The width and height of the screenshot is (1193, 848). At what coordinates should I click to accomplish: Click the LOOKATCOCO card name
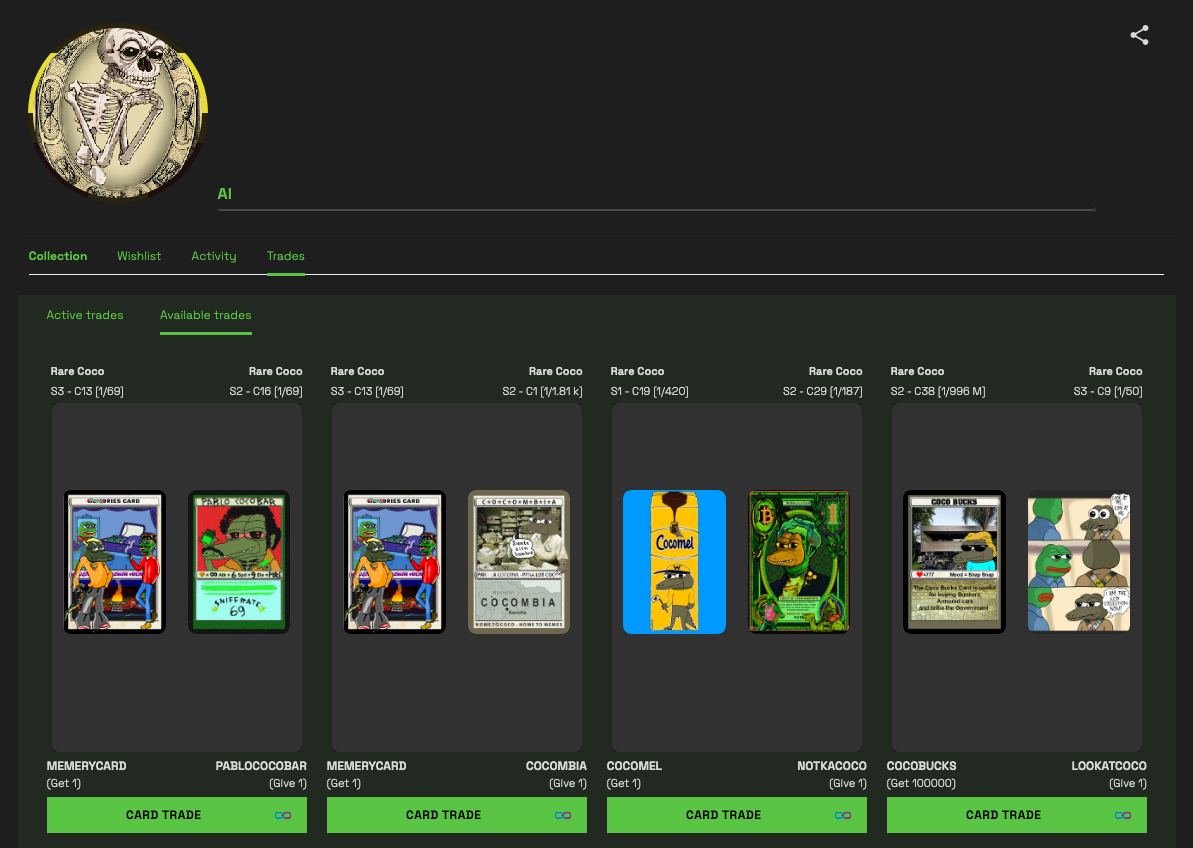coord(1109,766)
